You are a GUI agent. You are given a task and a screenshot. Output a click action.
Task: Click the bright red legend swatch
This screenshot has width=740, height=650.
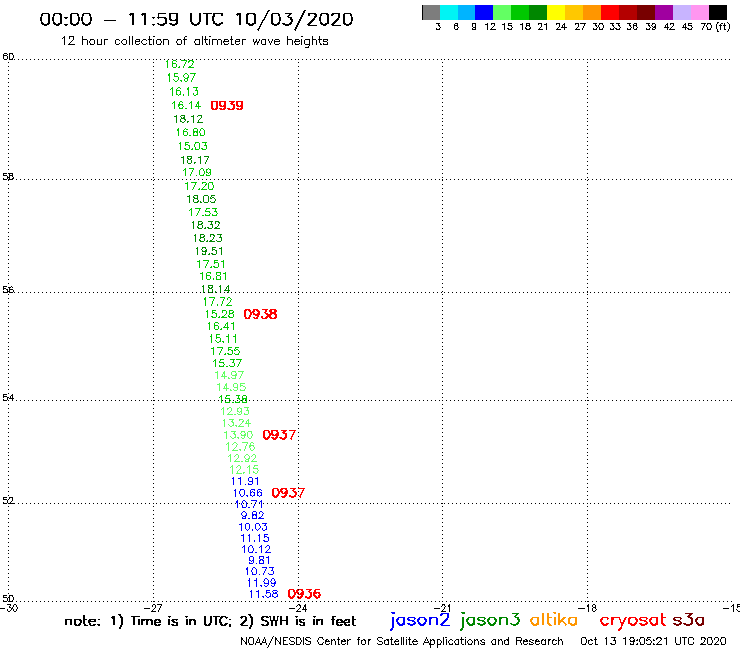click(610, 12)
